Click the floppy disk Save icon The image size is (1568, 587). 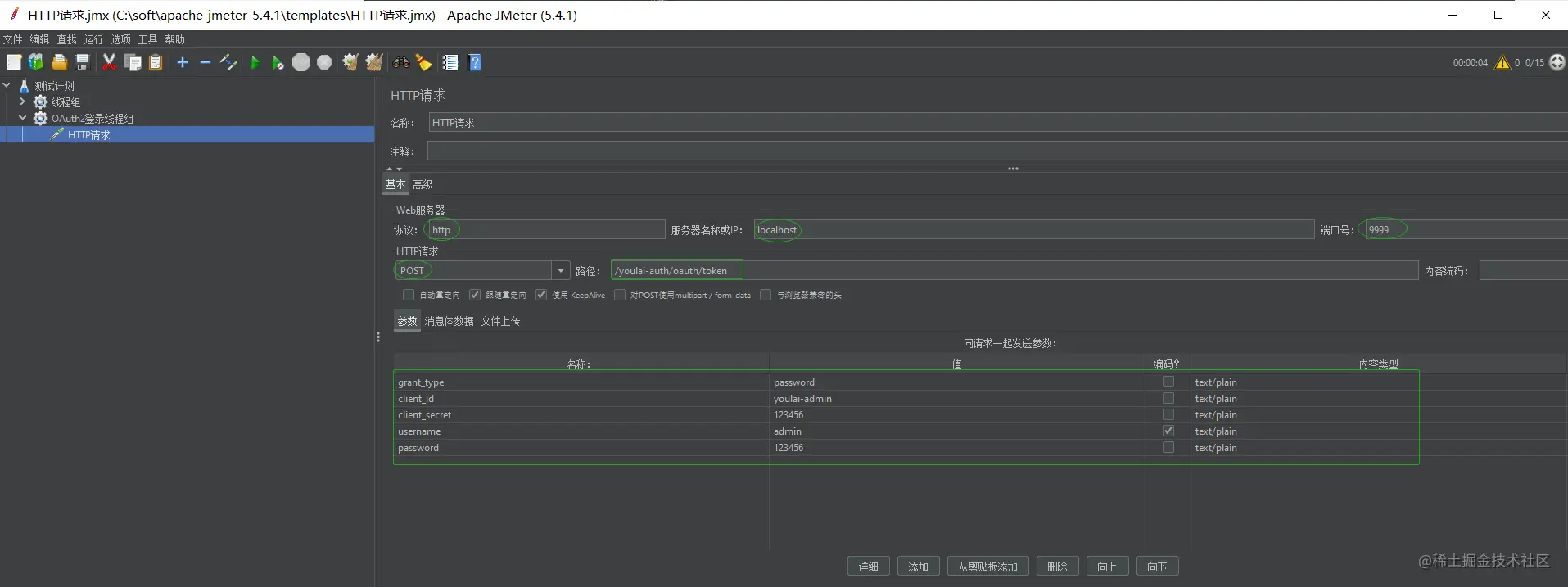(83, 62)
